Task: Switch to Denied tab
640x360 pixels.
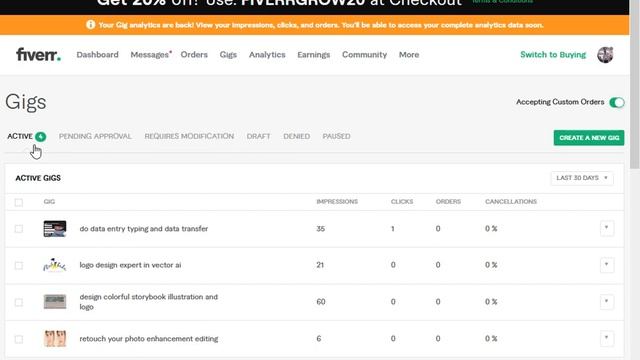Action: (296, 136)
